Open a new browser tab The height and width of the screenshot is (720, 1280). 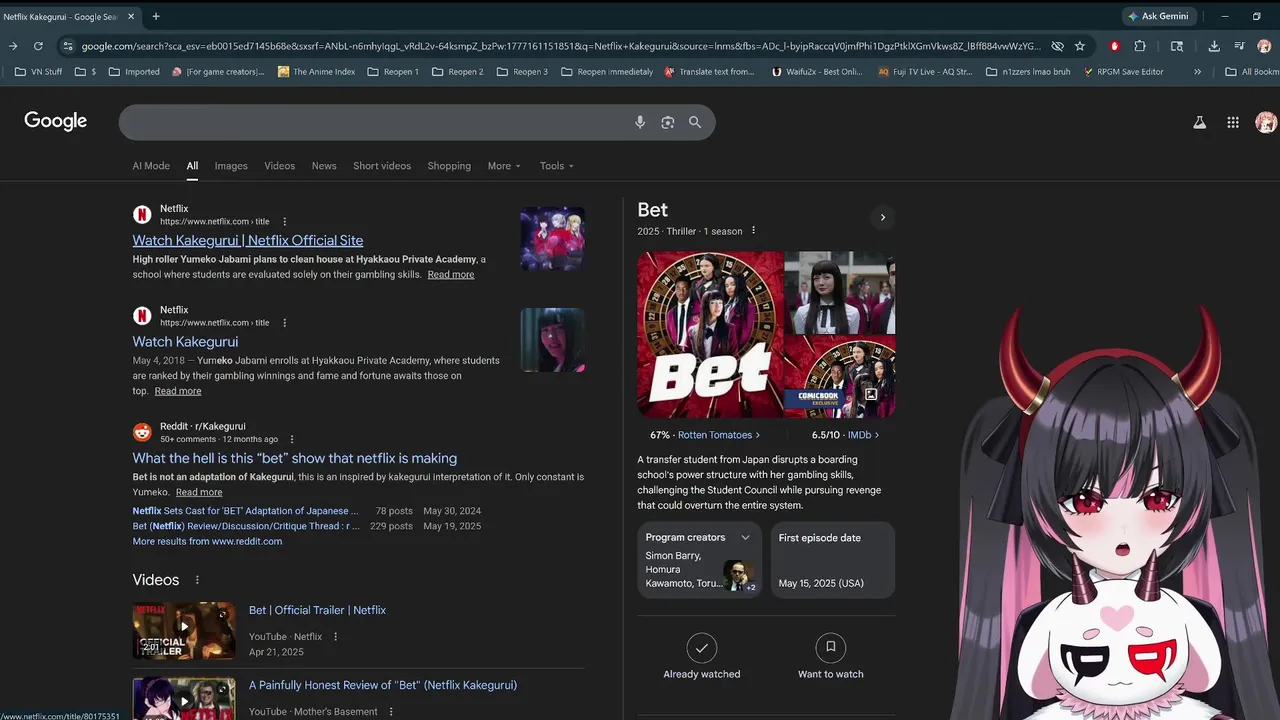coord(156,16)
